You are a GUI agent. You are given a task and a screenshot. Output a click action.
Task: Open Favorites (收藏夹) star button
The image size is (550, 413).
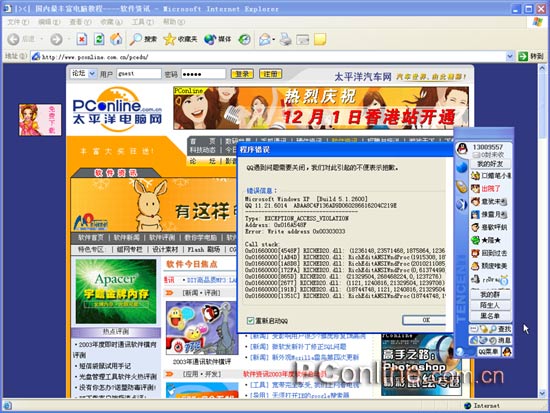(x=180, y=39)
